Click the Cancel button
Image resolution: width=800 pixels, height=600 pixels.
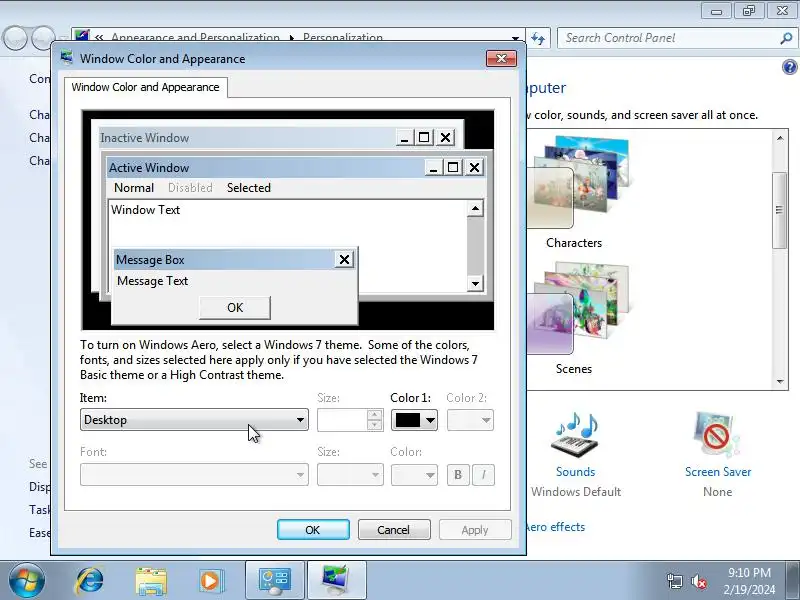394,530
